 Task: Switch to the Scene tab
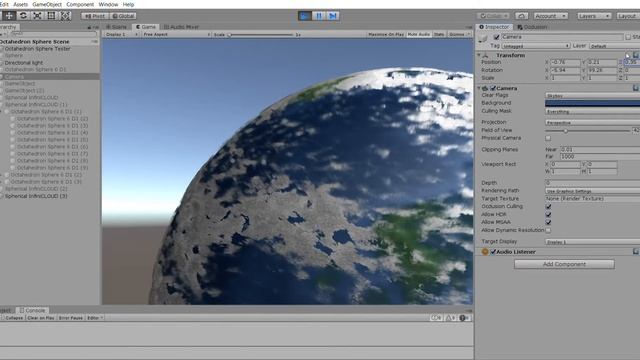coord(117,27)
